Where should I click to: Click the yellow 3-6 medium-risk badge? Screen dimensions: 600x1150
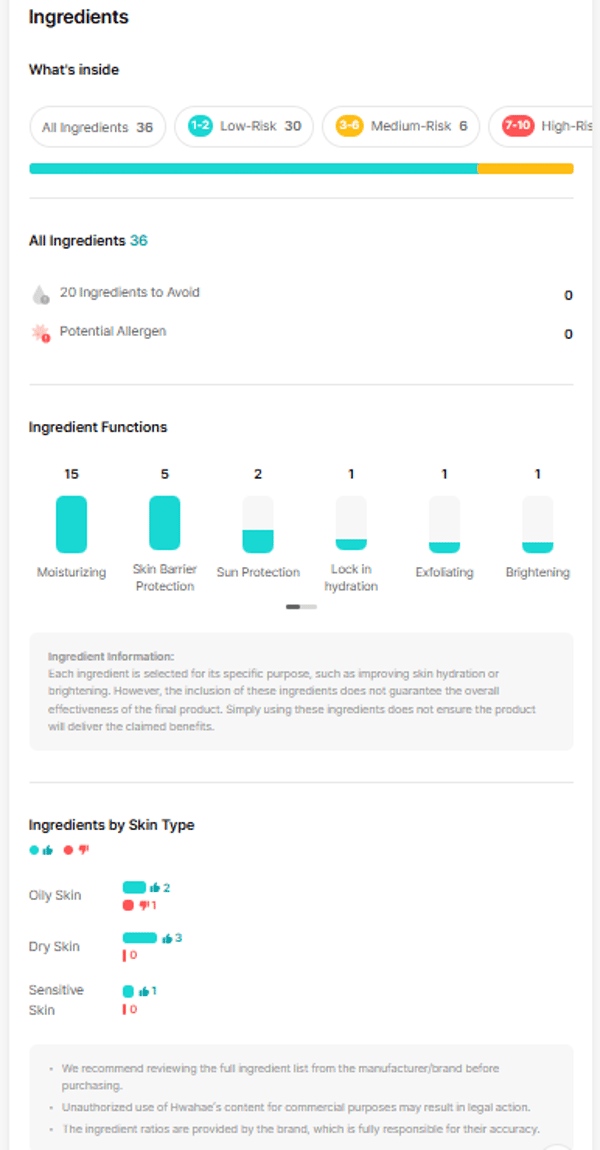[x=349, y=127]
